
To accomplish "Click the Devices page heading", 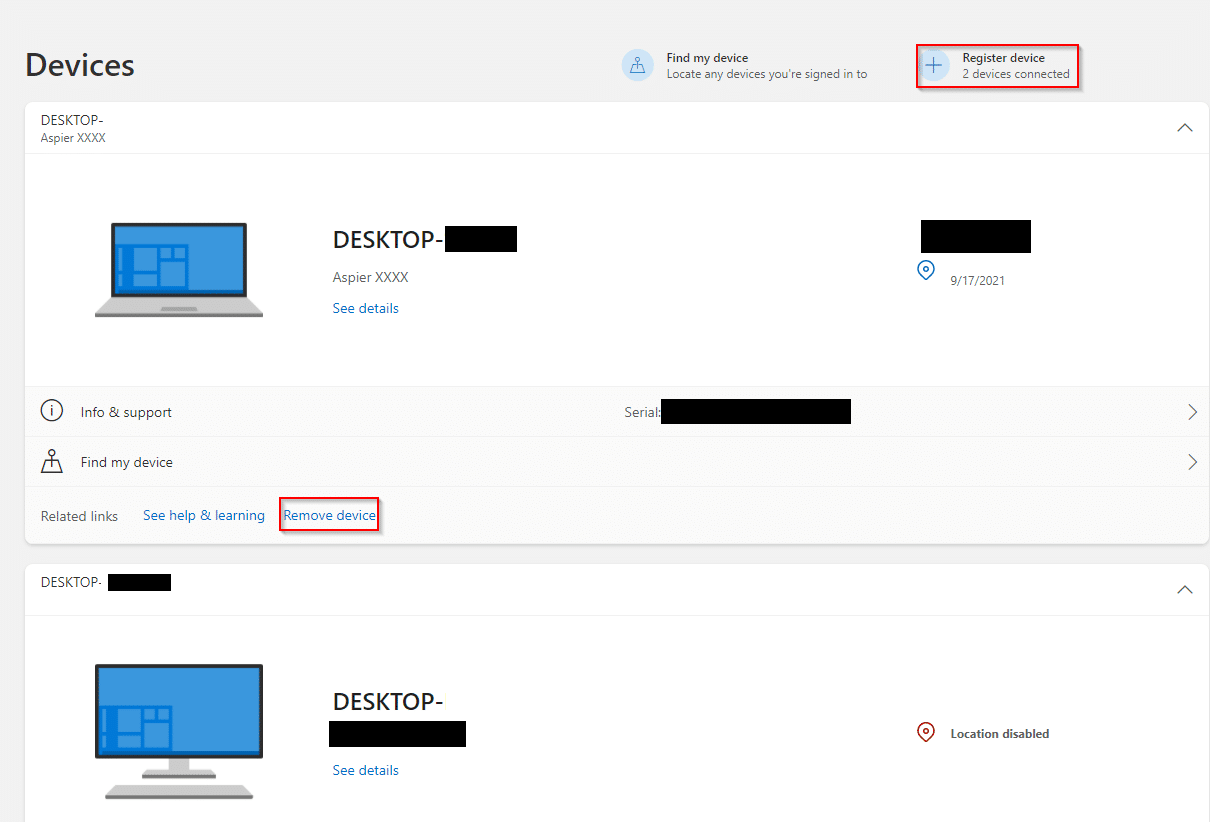I will point(80,65).
